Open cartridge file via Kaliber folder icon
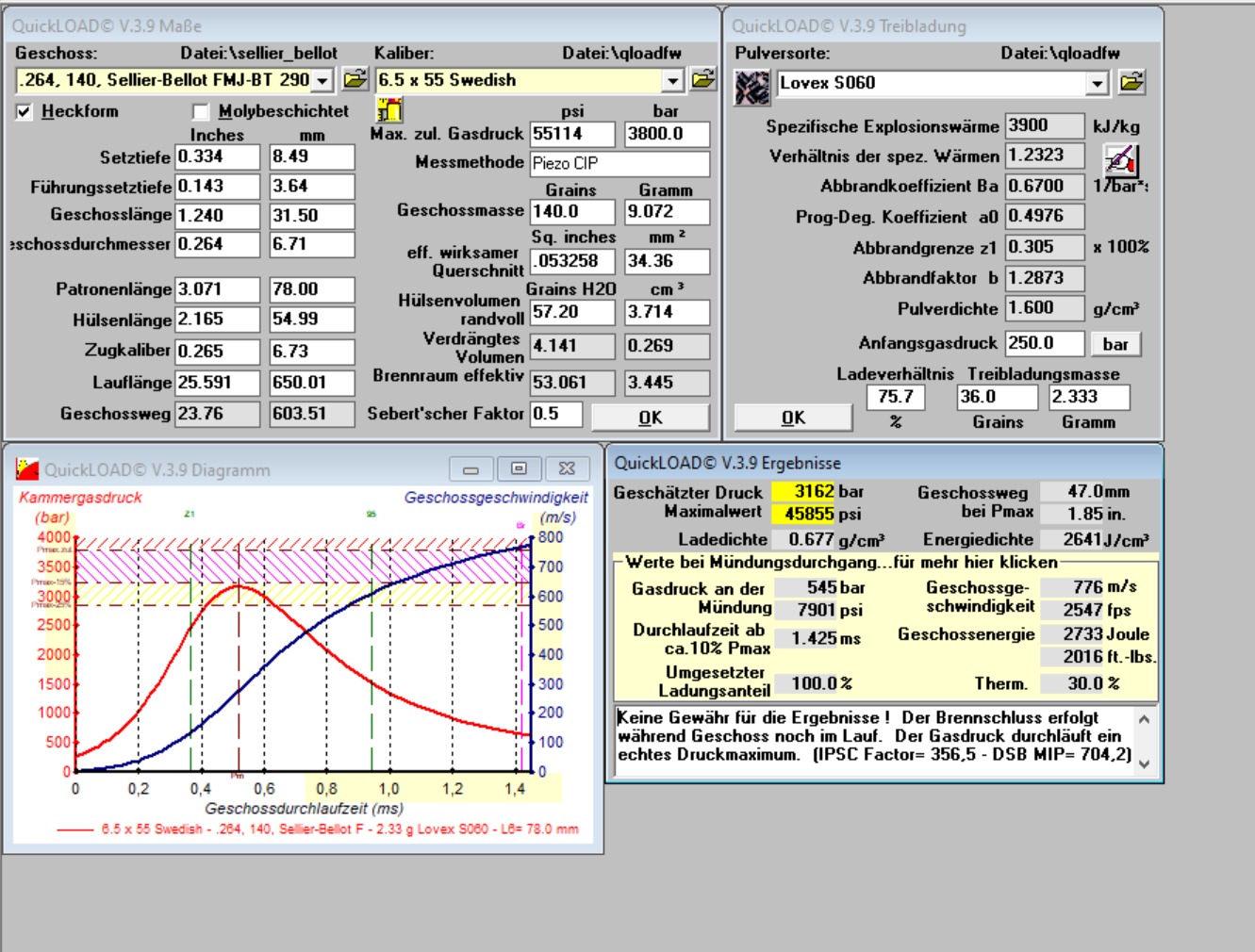This screenshot has height=952, width=1255. click(703, 80)
